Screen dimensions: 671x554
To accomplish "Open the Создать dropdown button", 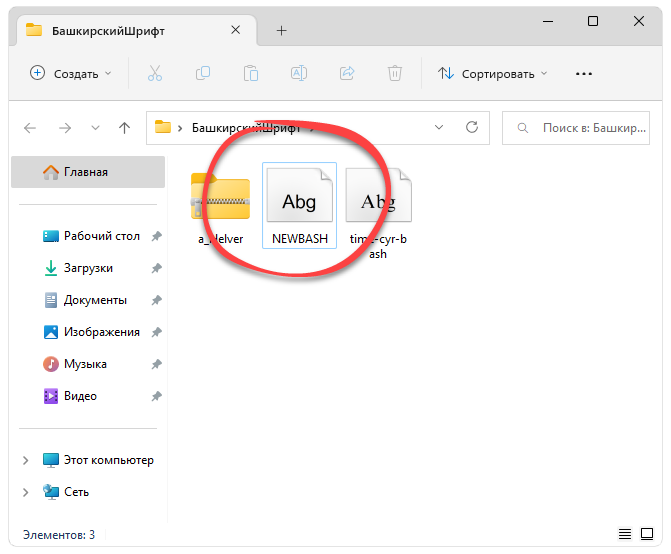I will 71,74.
